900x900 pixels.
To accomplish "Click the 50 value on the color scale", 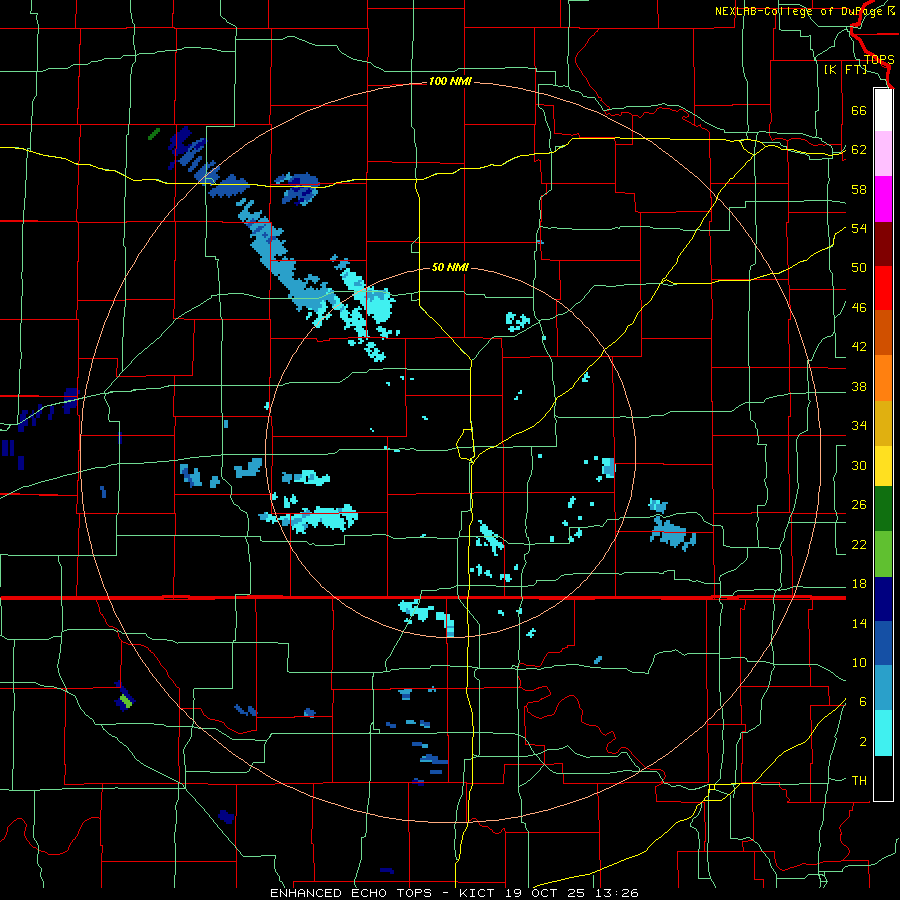I will point(859,268).
